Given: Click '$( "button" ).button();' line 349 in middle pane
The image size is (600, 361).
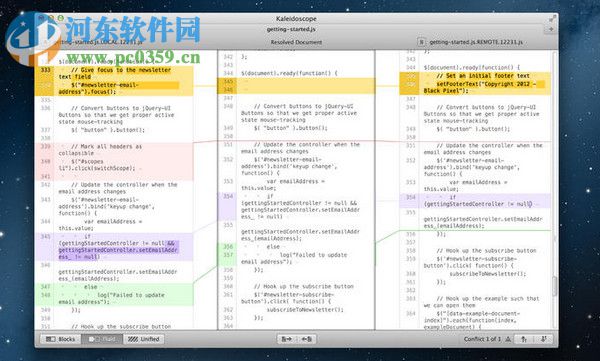Looking at the screenshot, I should pyautogui.click(x=291, y=128).
